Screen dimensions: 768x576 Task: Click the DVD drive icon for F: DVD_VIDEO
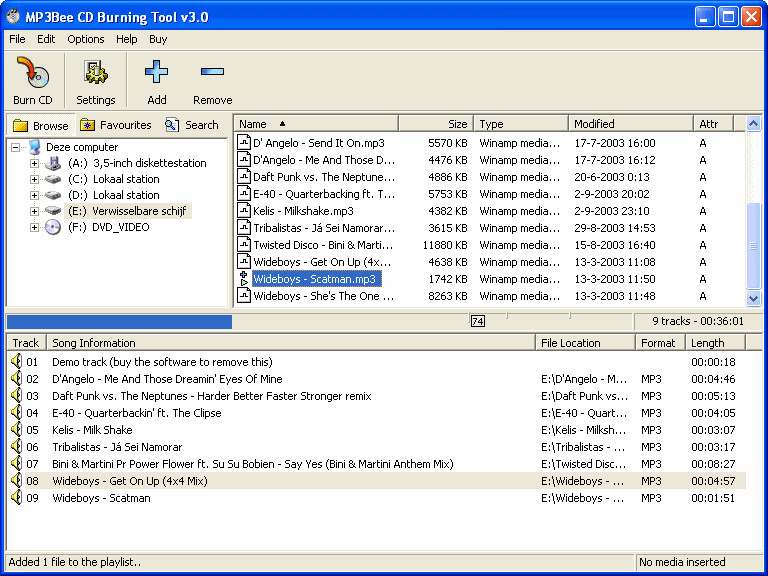[53, 227]
